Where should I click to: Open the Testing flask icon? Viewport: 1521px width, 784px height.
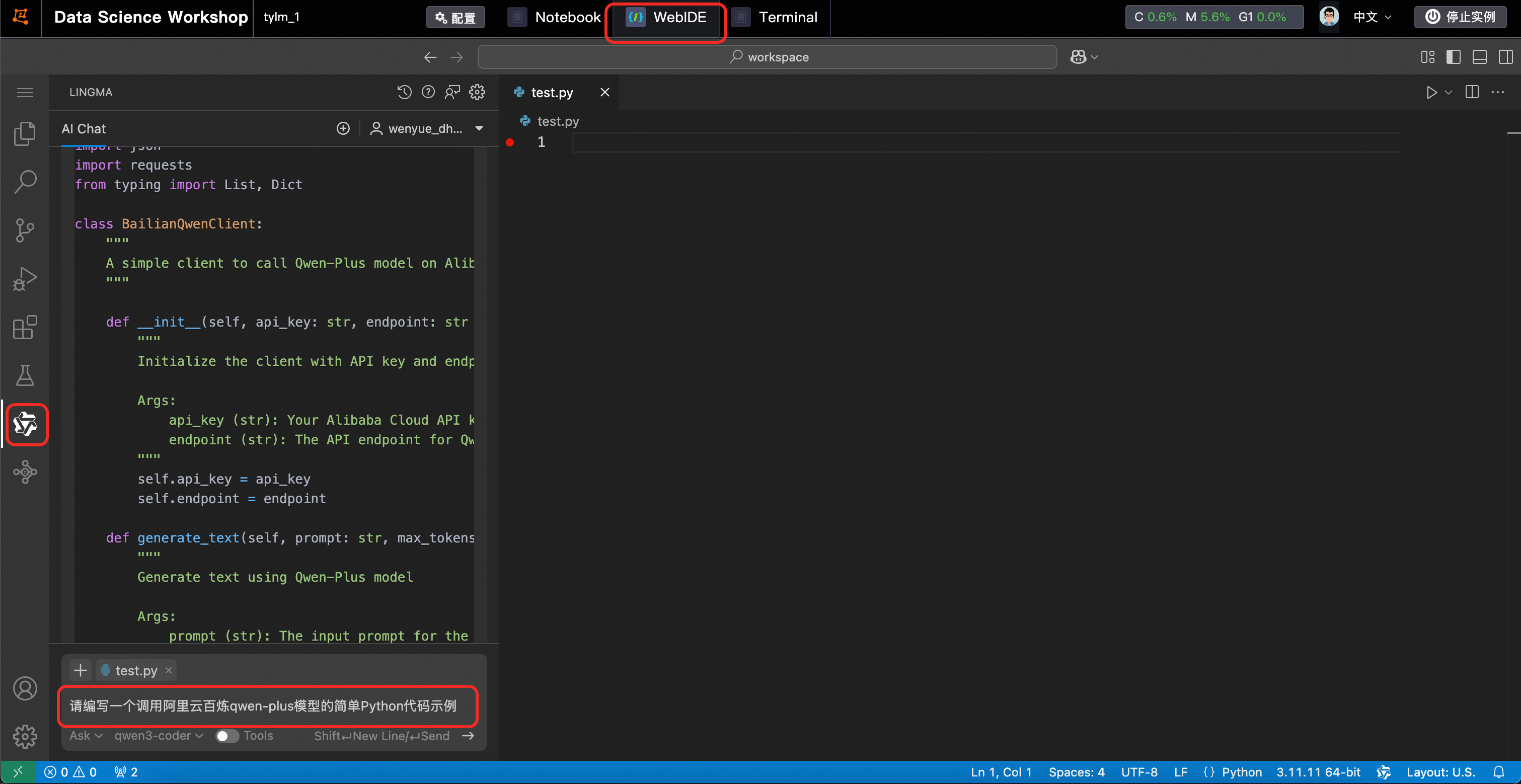tap(25, 375)
